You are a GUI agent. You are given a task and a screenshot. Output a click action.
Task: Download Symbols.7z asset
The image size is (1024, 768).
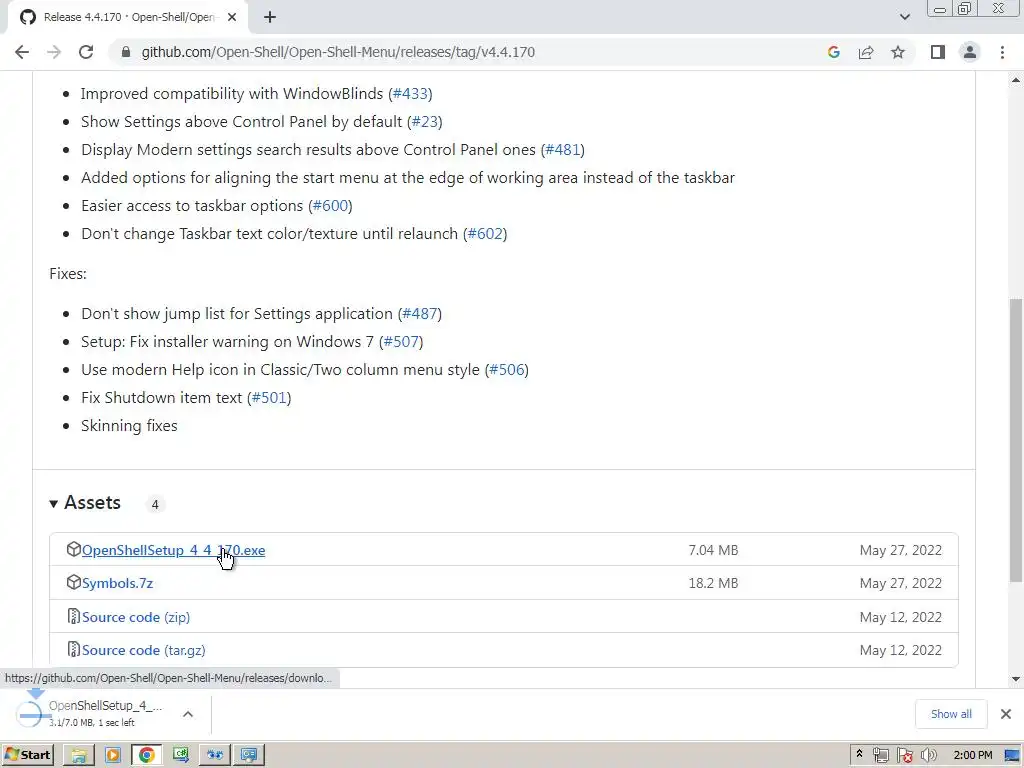tap(118, 583)
